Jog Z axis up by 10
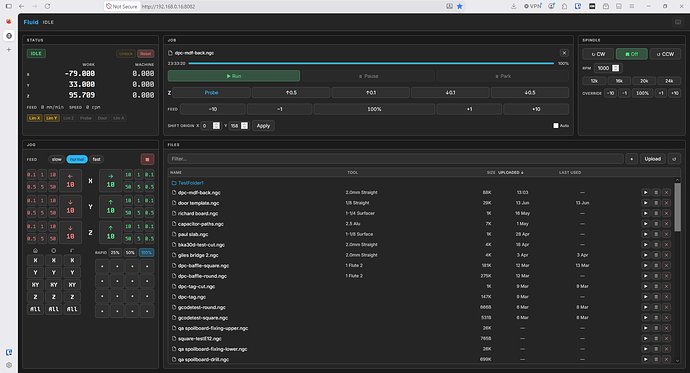The image size is (690, 373). (x=110, y=232)
